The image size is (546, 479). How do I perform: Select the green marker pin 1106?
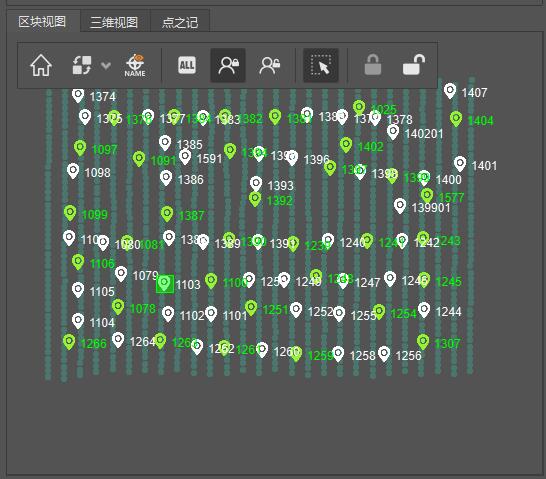point(78,262)
